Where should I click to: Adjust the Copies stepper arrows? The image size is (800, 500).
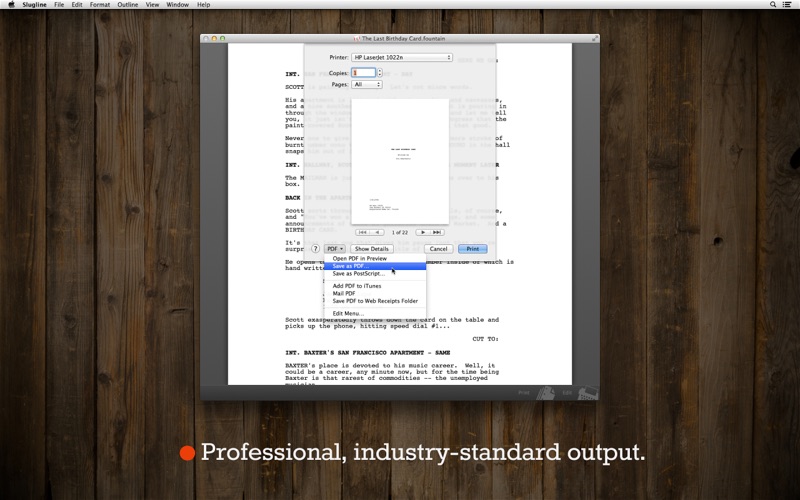(380, 73)
